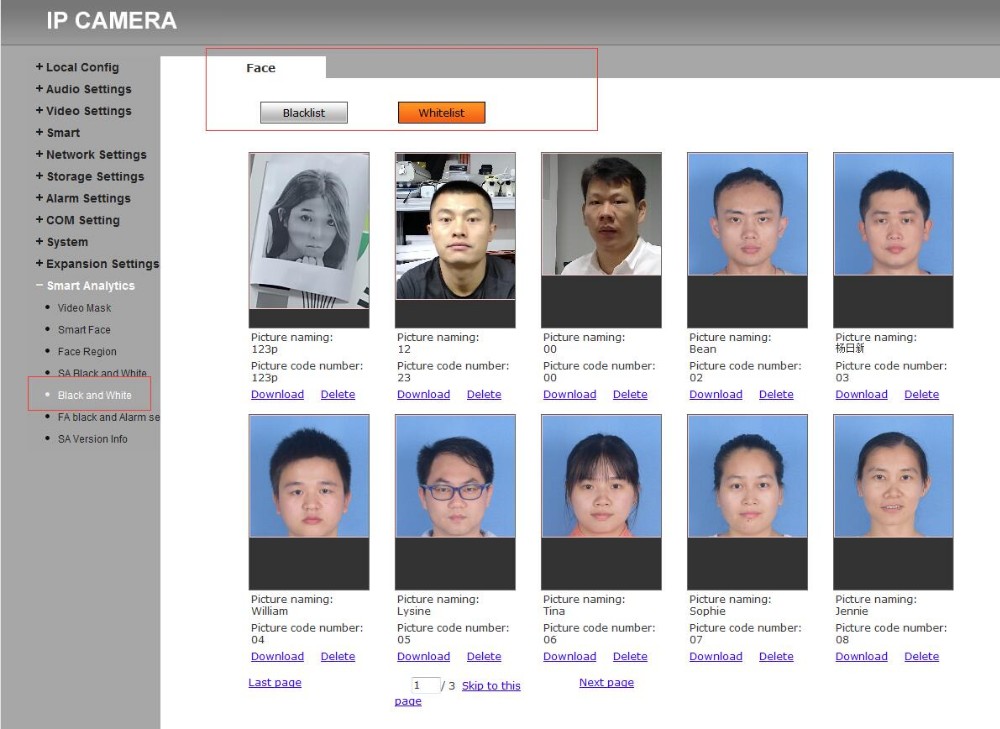Screen dimensions: 1000x729
Task: Download Lysine's picture
Action: (x=423, y=656)
